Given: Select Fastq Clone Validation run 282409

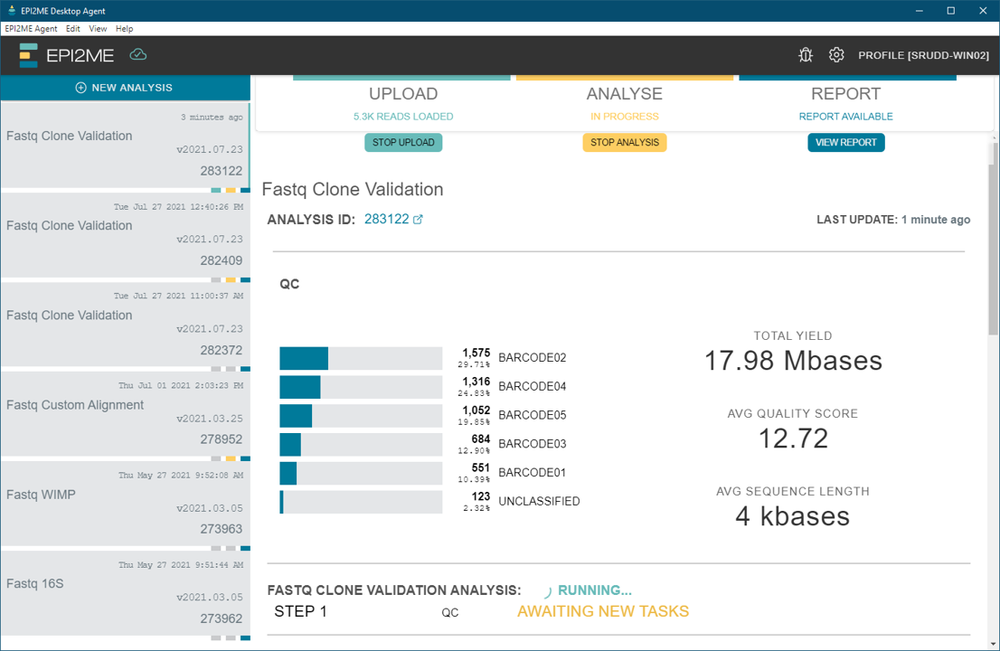Looking at the screenshot, I should click(125, 235).
